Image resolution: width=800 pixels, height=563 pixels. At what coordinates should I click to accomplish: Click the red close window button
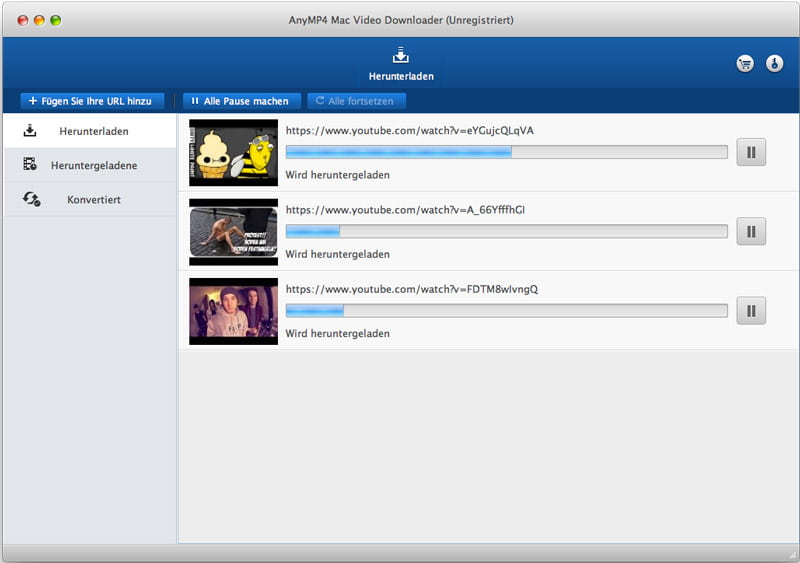23,20
